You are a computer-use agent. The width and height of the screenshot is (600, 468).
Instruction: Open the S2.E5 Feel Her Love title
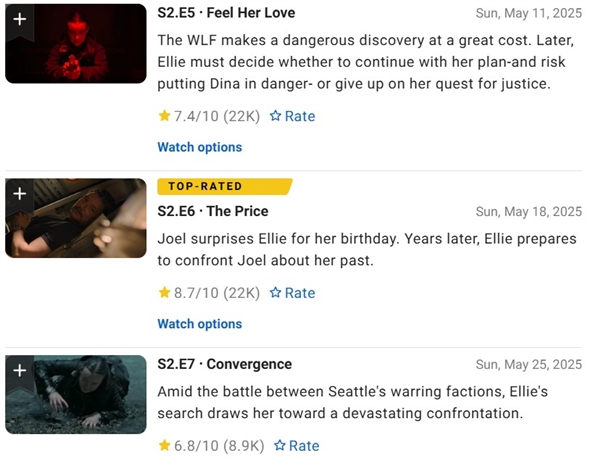(x=226, y=13)
